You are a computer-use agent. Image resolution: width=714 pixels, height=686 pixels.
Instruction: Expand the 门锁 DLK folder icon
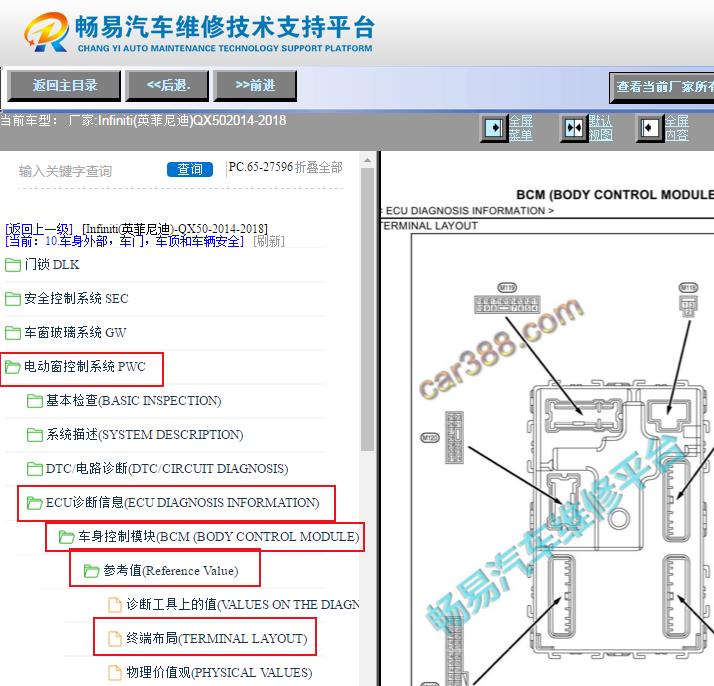pos(13,265)
